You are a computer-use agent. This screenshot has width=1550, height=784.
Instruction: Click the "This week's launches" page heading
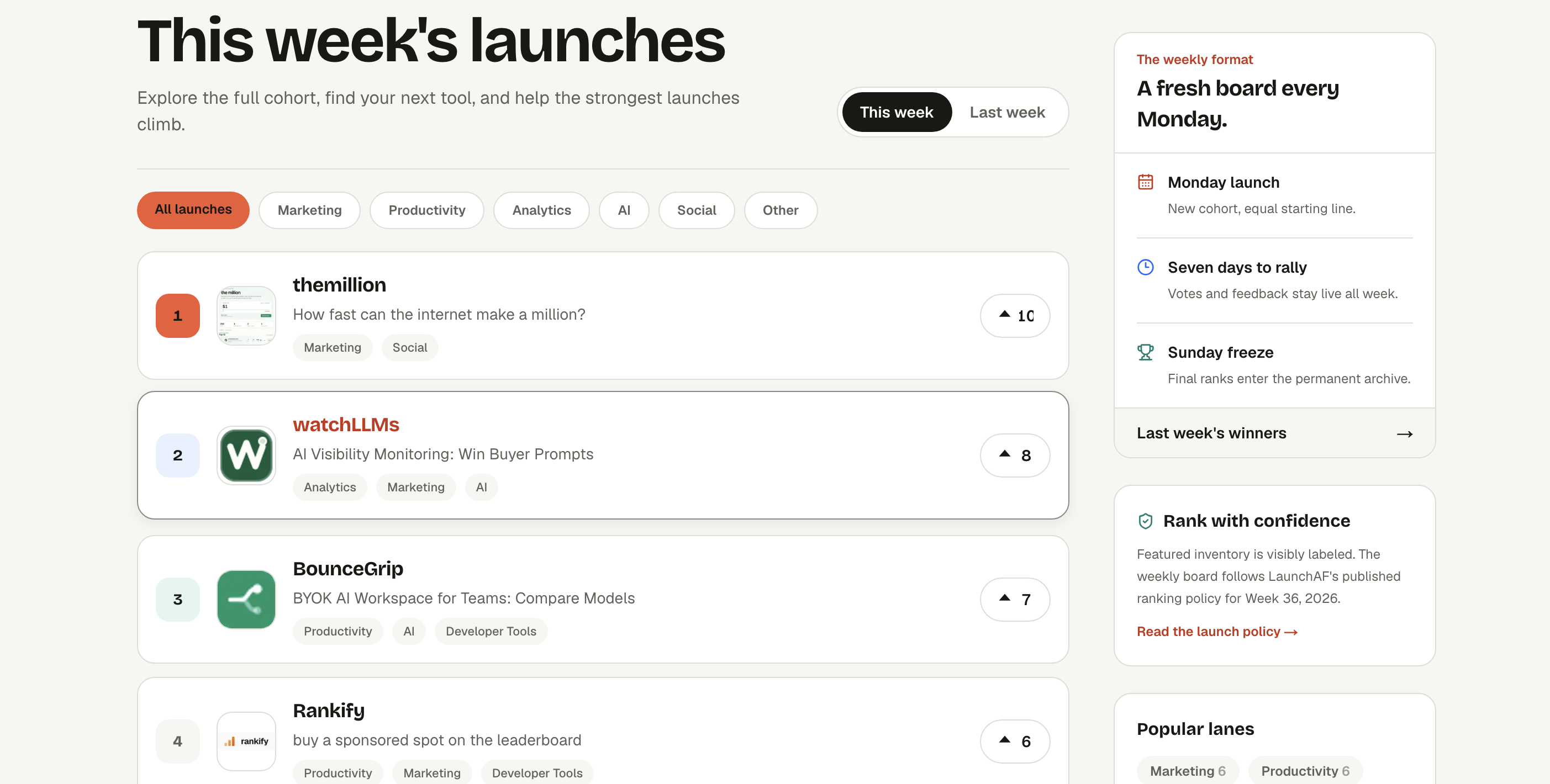431,40
